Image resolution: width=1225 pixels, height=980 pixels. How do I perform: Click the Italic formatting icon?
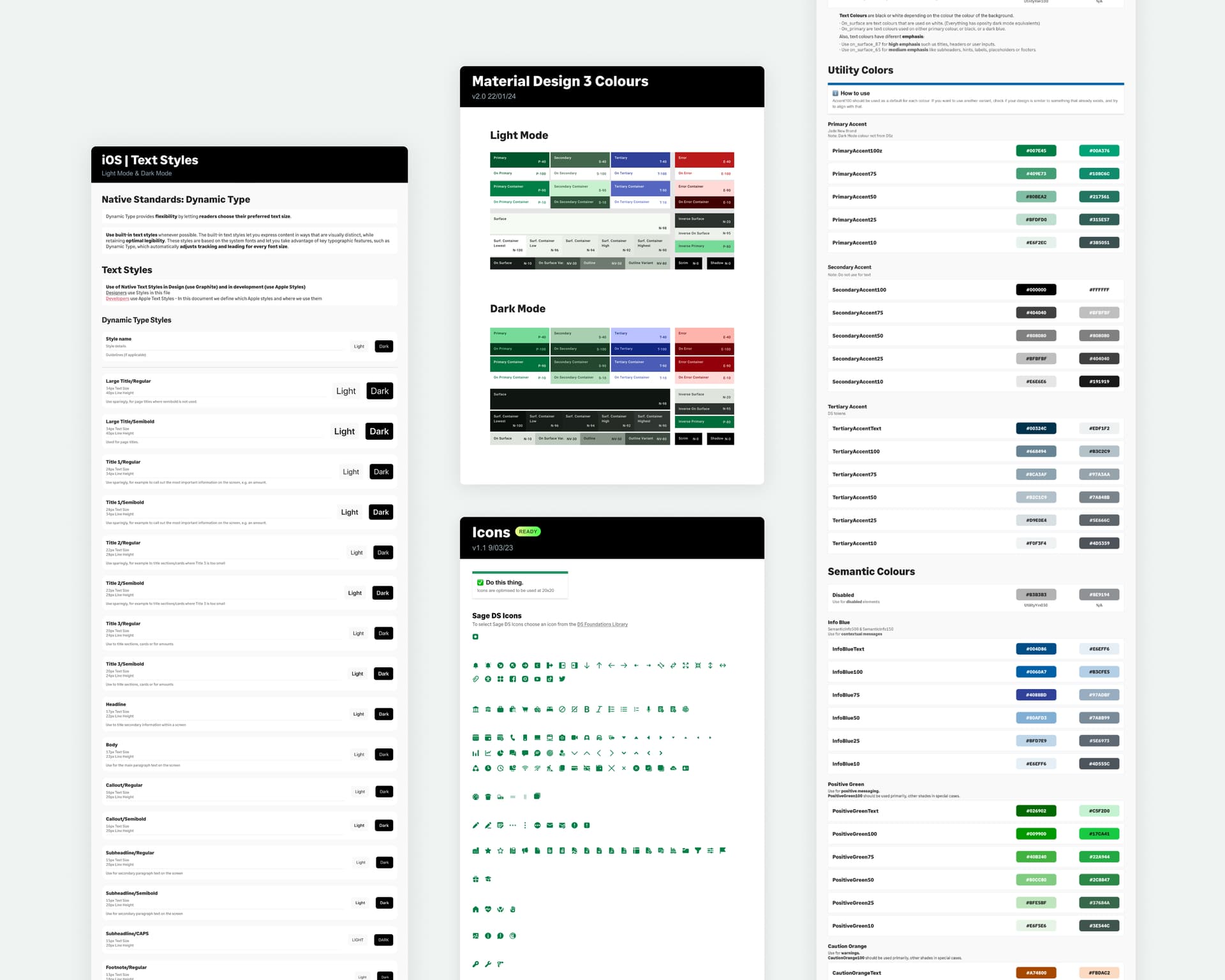(x=598, y=709)
